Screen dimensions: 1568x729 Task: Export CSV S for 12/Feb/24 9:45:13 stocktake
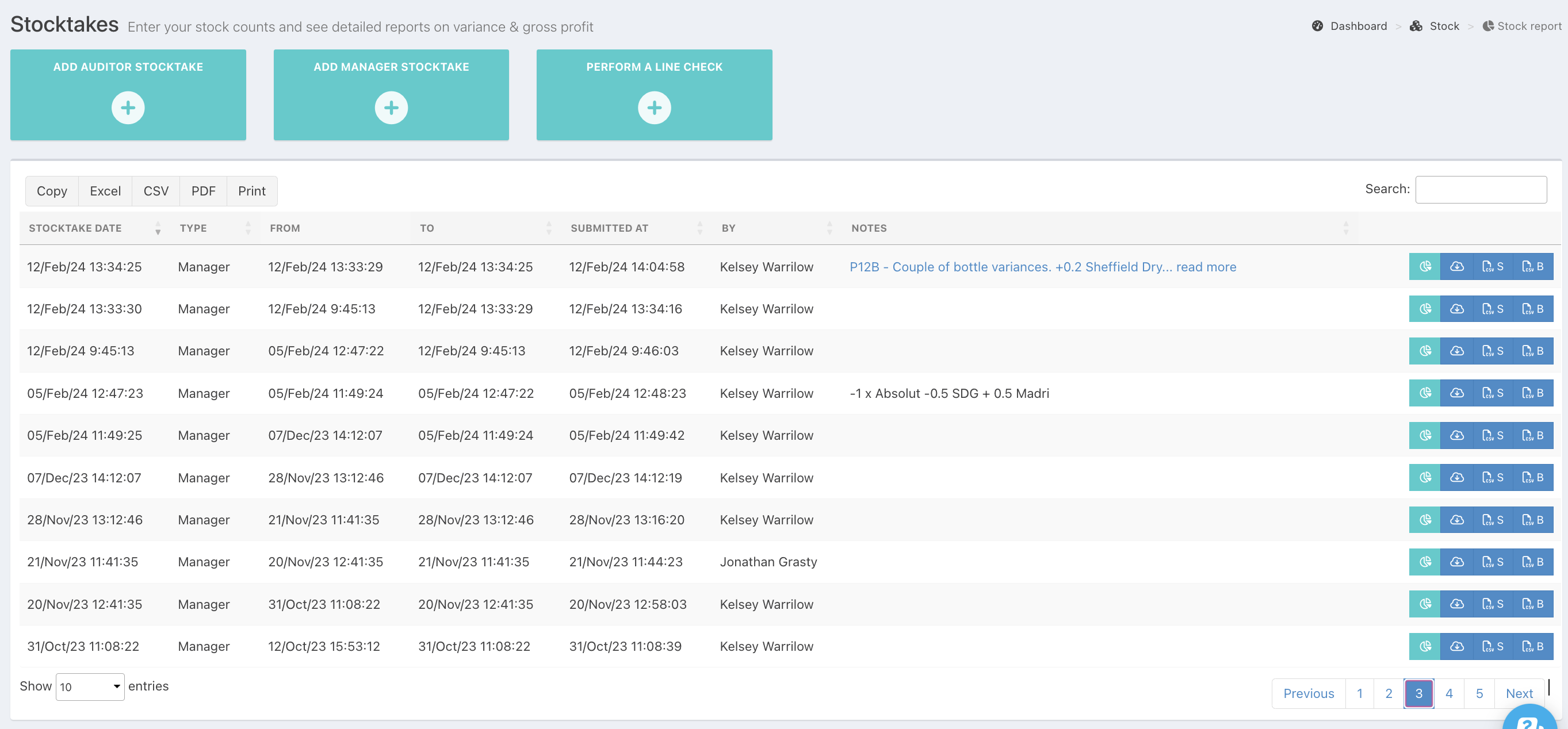point(1493,351)
